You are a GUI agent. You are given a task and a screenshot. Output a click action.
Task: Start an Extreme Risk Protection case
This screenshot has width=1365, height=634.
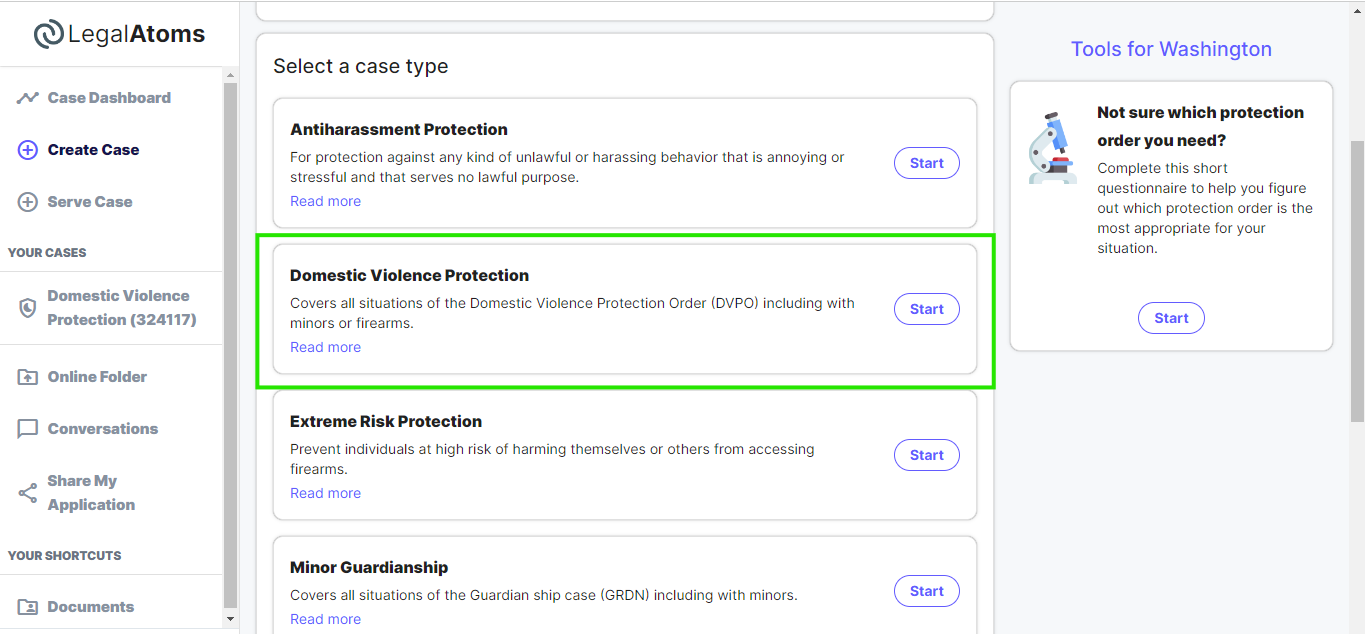tap(926, 455)
